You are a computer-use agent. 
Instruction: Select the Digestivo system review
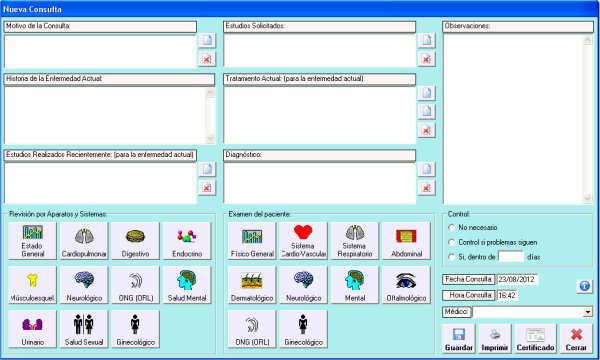135,241
